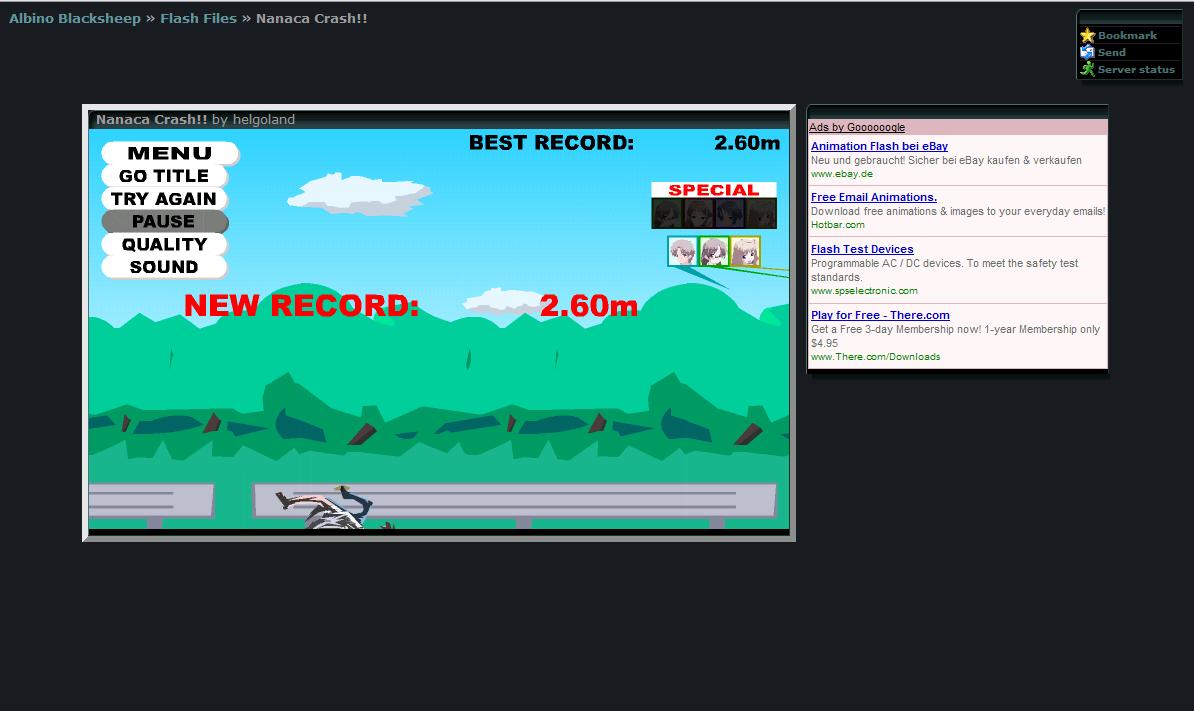This screenshot has height=711, width=1194.
Task: Click the black 2.60m best record value
Action: coord(747,142)
